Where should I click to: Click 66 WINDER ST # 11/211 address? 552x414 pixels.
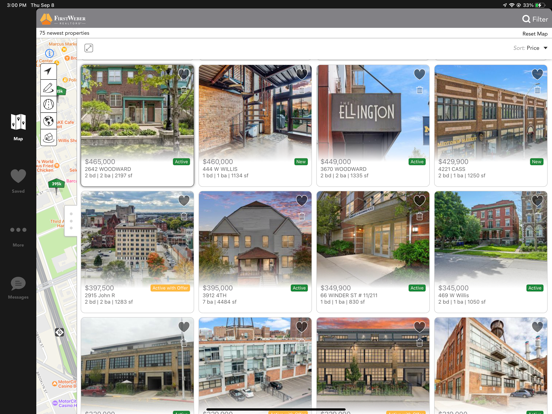[349, 295]
